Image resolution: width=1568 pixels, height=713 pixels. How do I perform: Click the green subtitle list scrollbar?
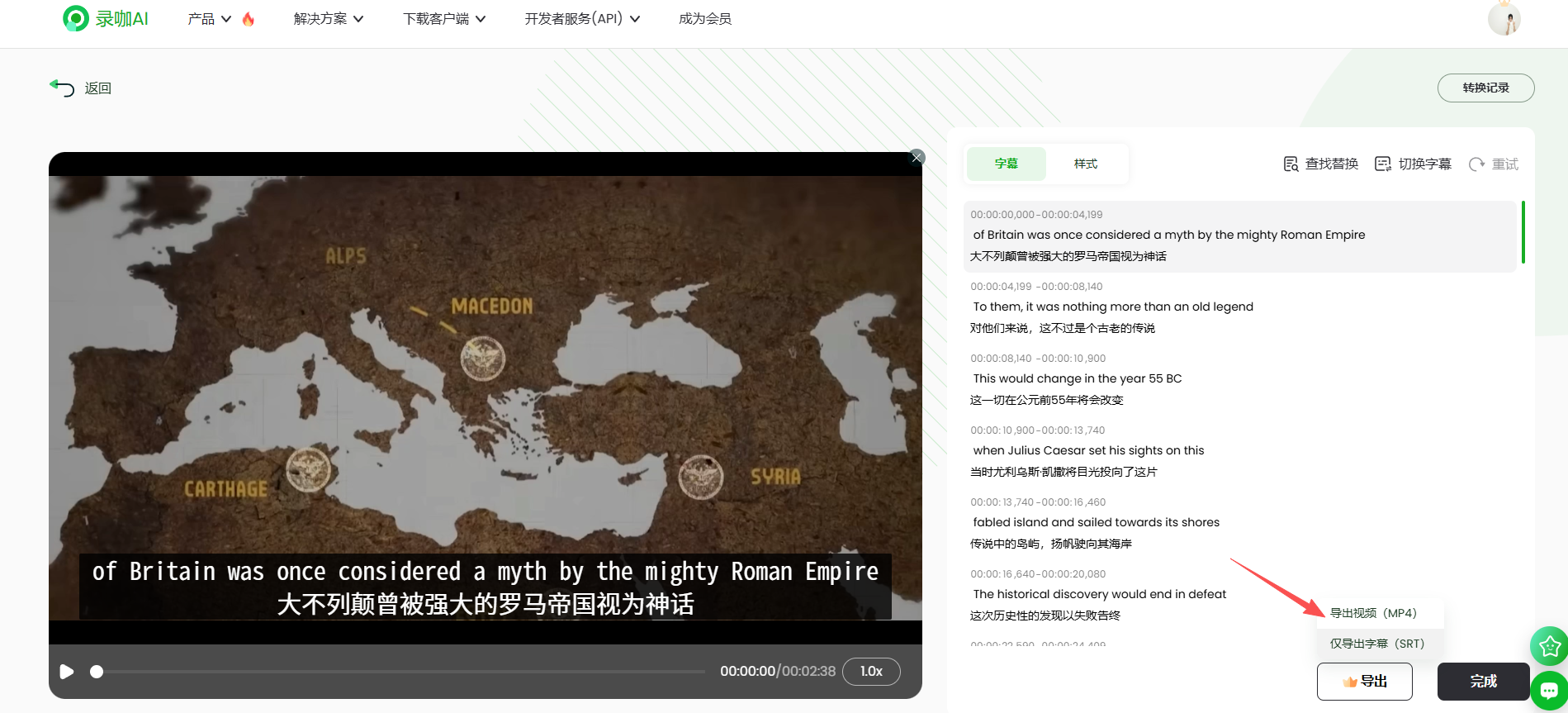point(1523,232)
